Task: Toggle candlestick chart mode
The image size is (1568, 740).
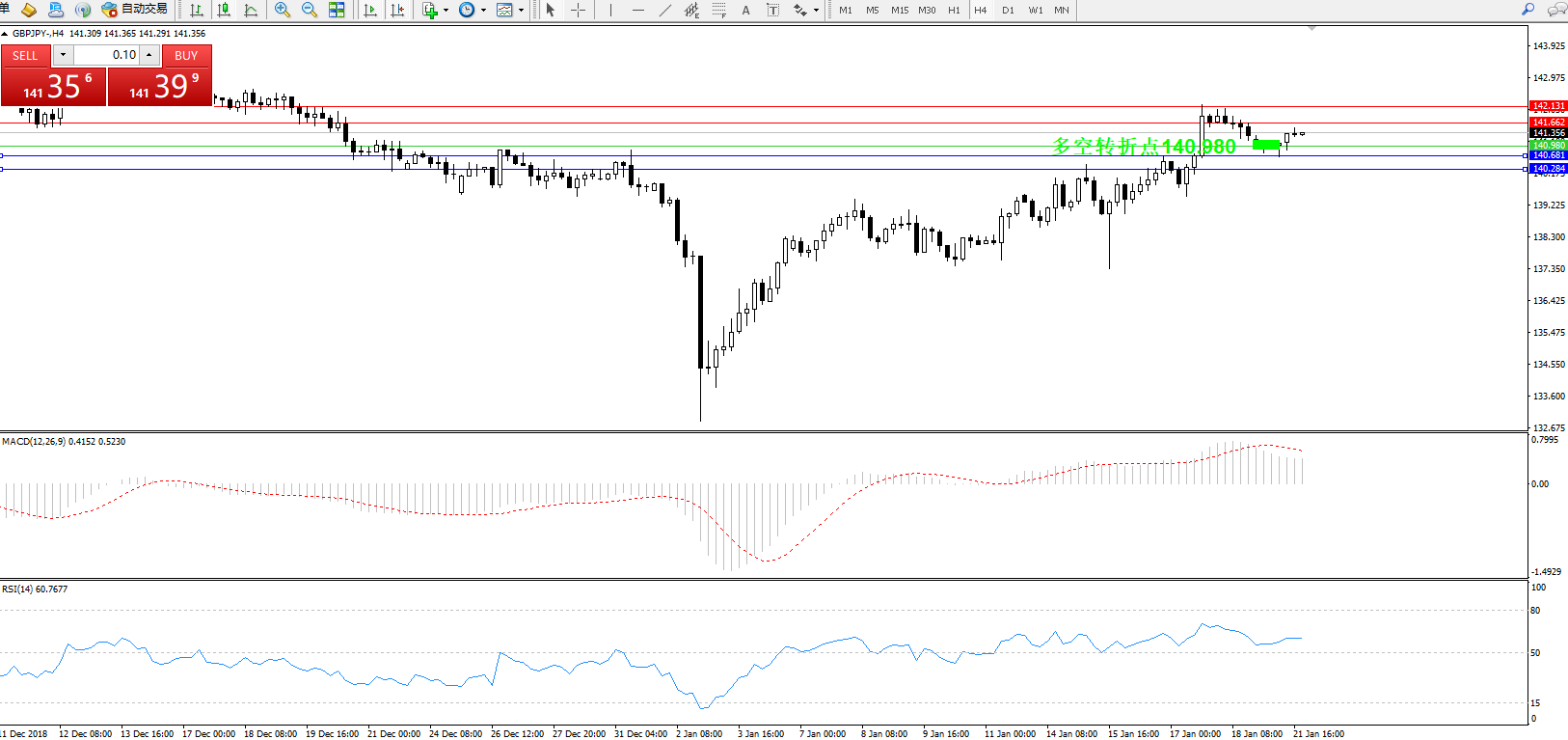Action: (x=224, y=10)
